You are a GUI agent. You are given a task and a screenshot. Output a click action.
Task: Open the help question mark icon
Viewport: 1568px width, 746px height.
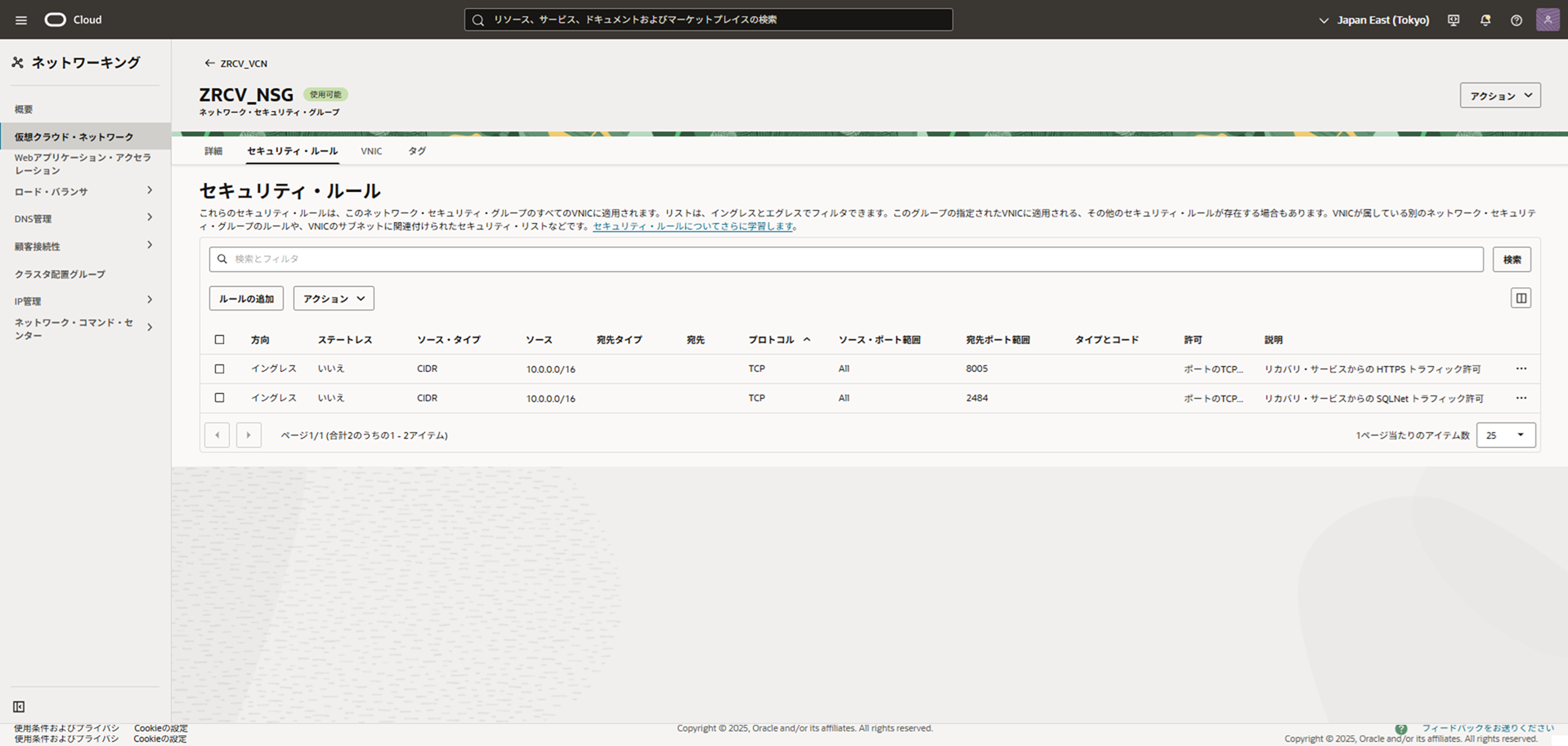point(1516,20)
